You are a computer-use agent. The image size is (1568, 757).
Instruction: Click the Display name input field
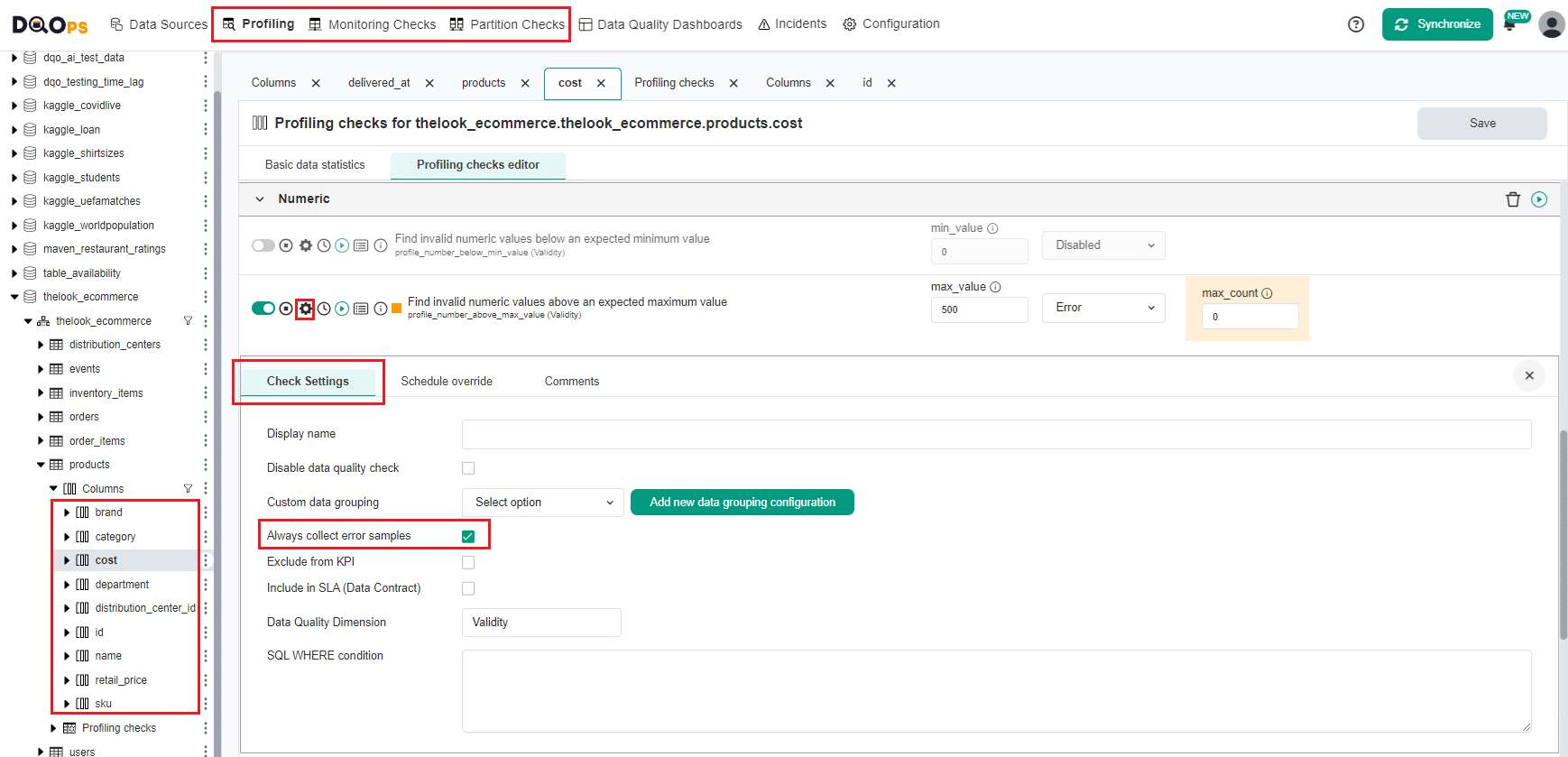[997, 434]
